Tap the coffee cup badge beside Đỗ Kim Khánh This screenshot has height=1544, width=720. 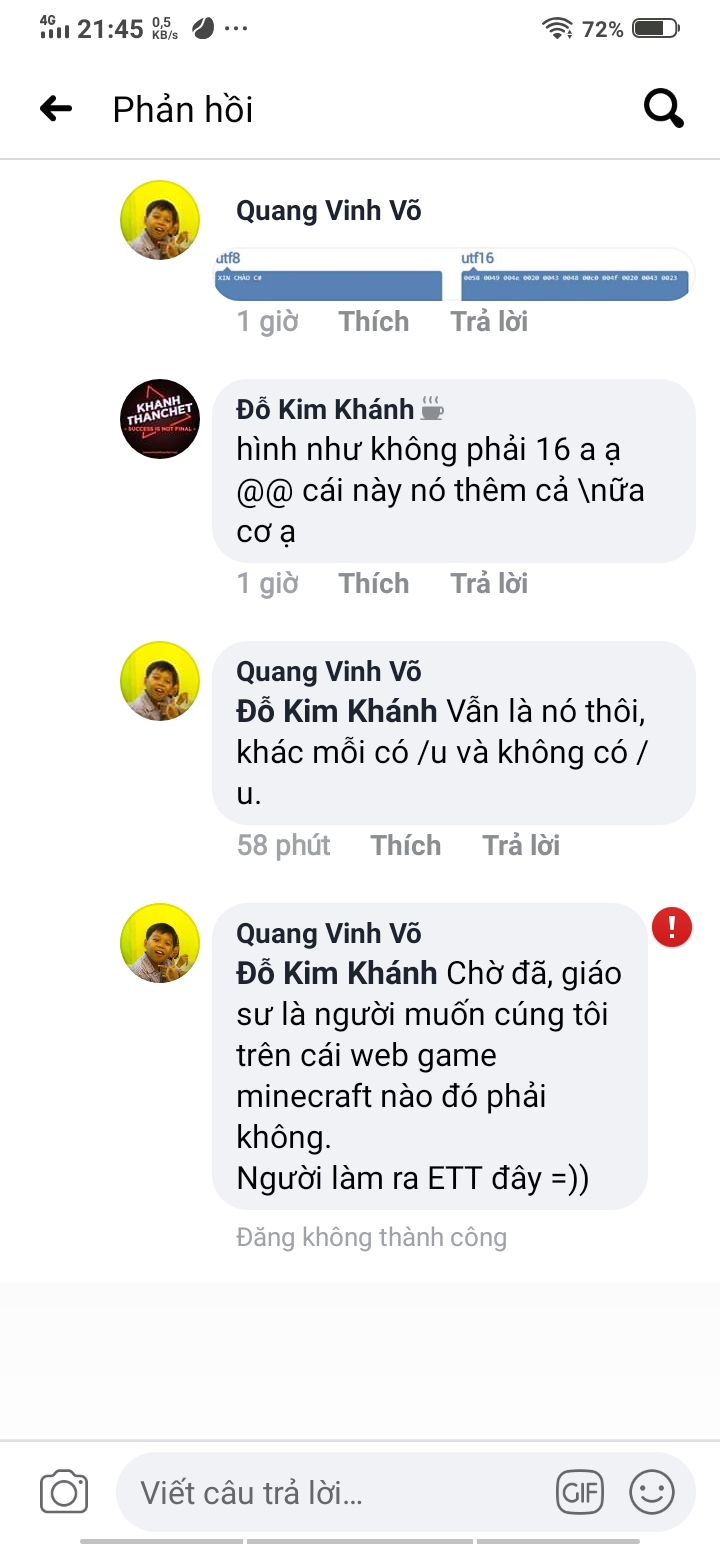pyautogui.click(x=431, y=409)
